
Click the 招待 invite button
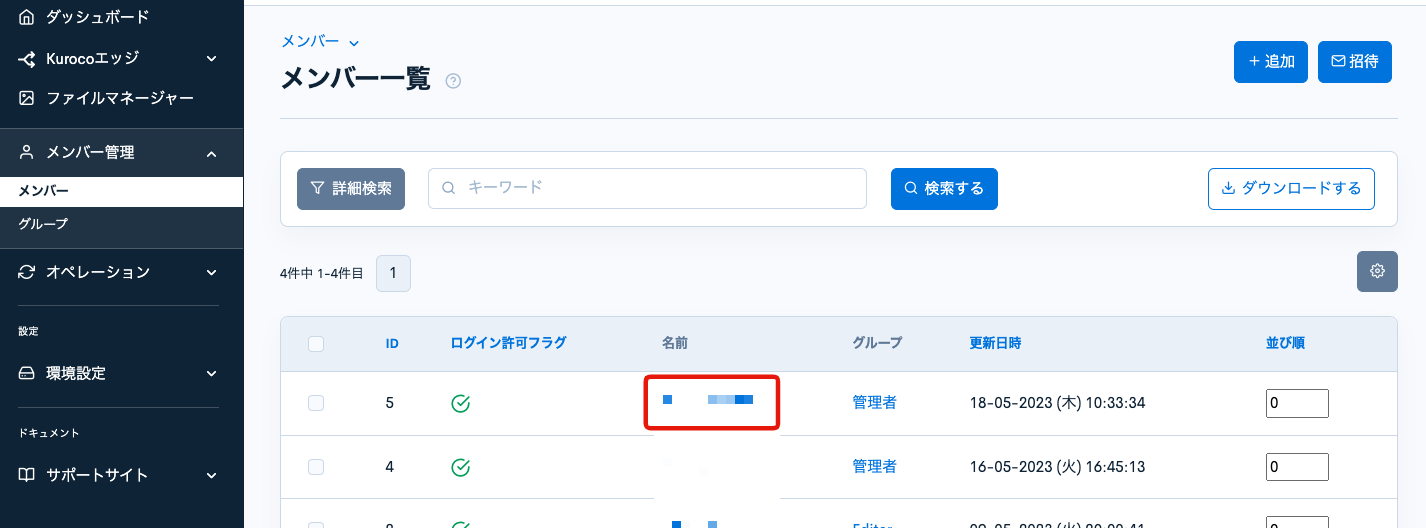coord(1355,62)
